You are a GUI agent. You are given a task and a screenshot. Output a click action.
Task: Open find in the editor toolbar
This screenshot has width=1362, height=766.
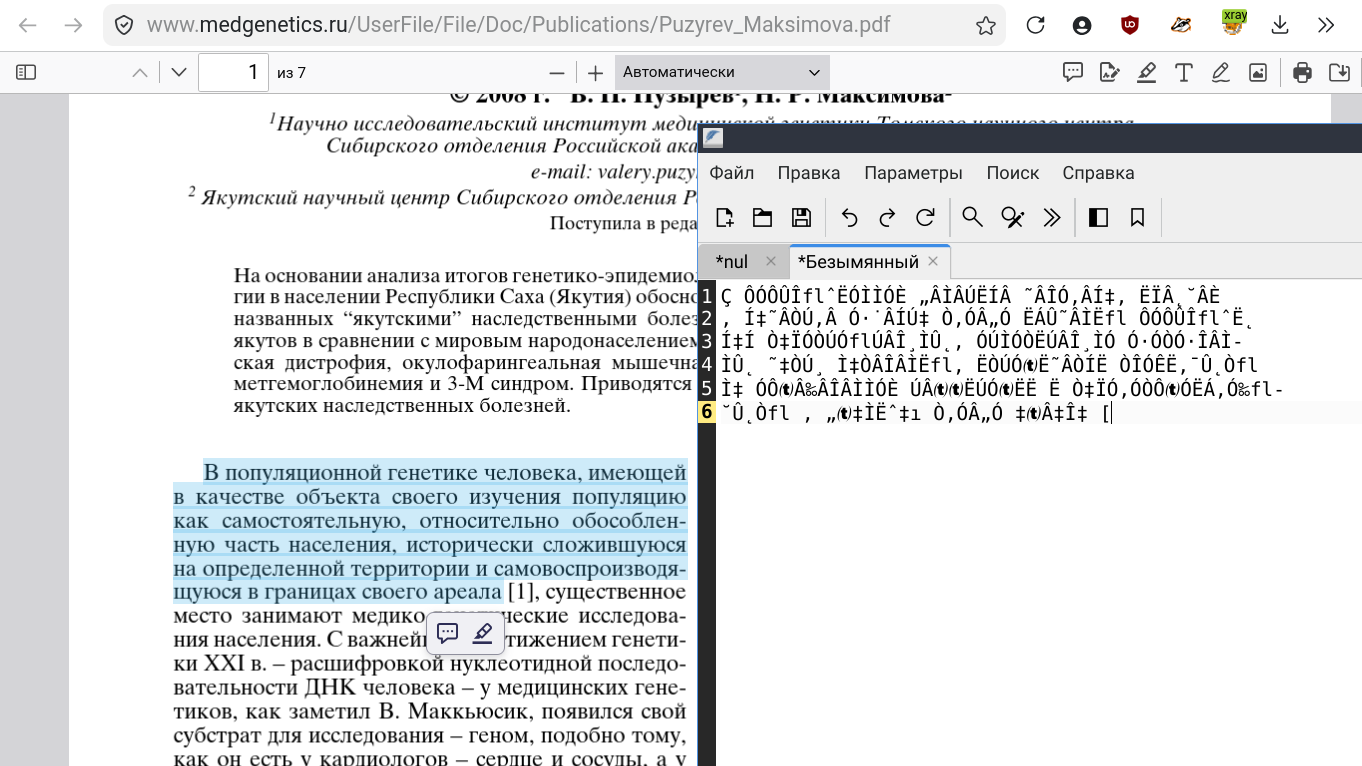pos(972,217)
